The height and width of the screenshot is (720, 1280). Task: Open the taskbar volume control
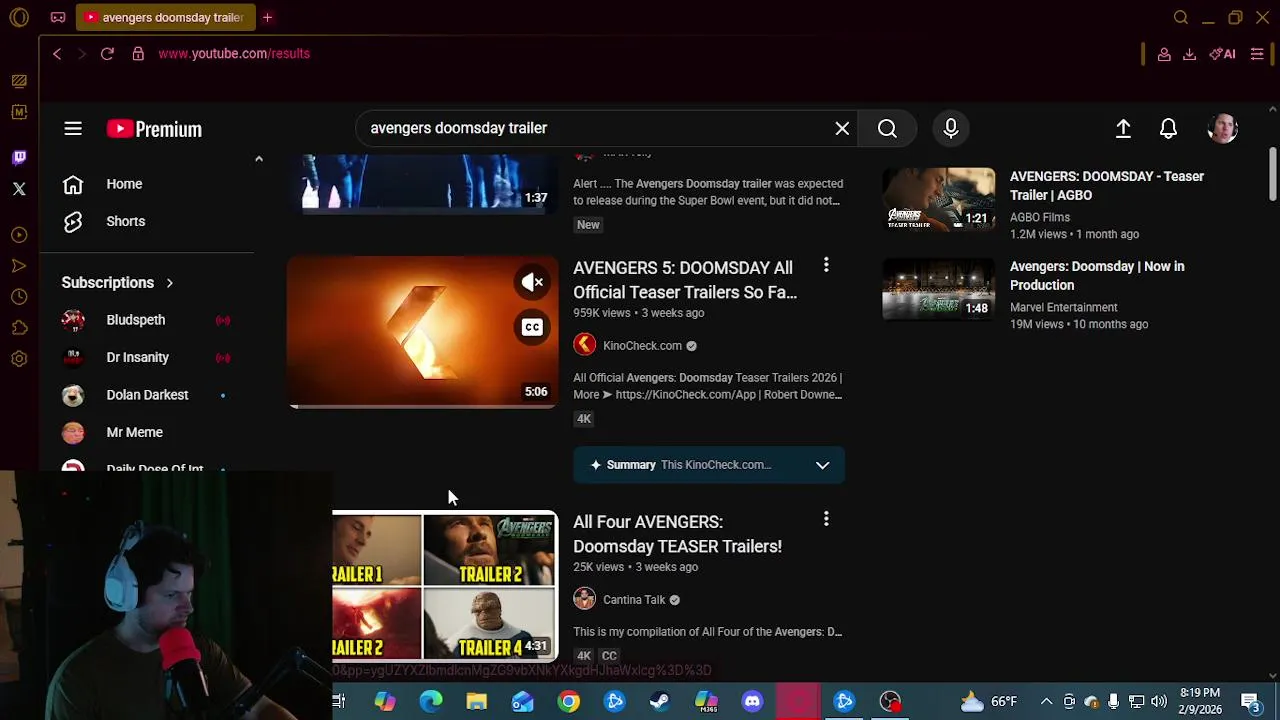click(x=1159, y=701)
